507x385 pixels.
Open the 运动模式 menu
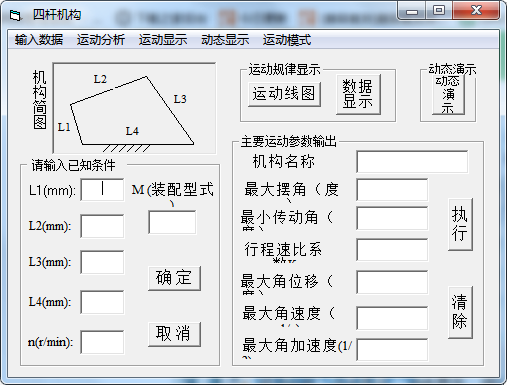pyautogui.click(x=287, y=40)
